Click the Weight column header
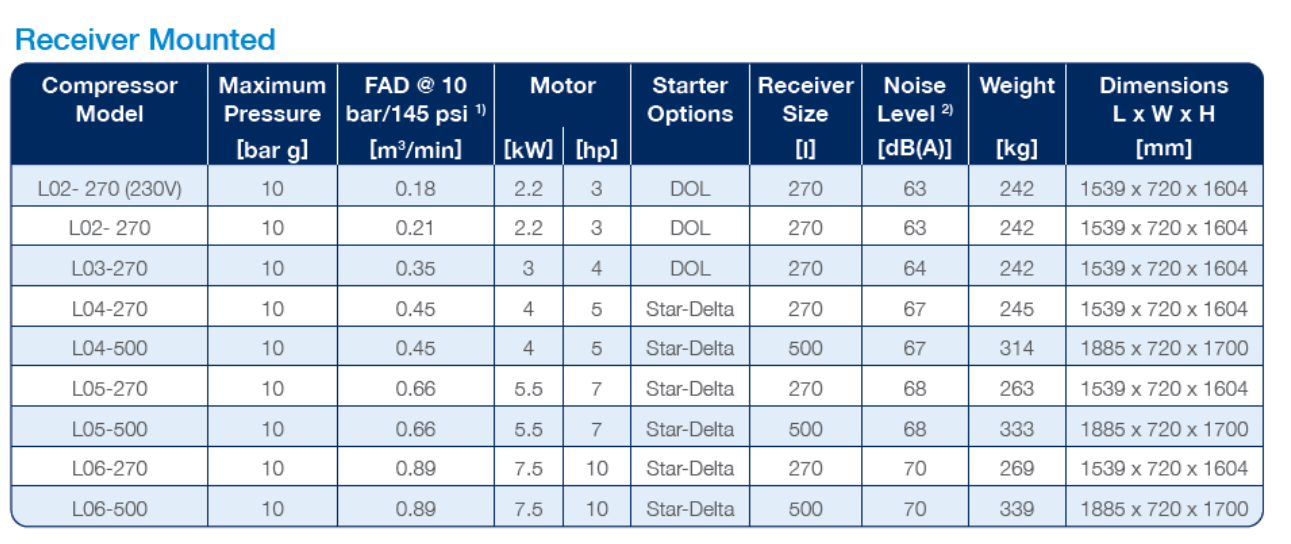 point(1017,86)
